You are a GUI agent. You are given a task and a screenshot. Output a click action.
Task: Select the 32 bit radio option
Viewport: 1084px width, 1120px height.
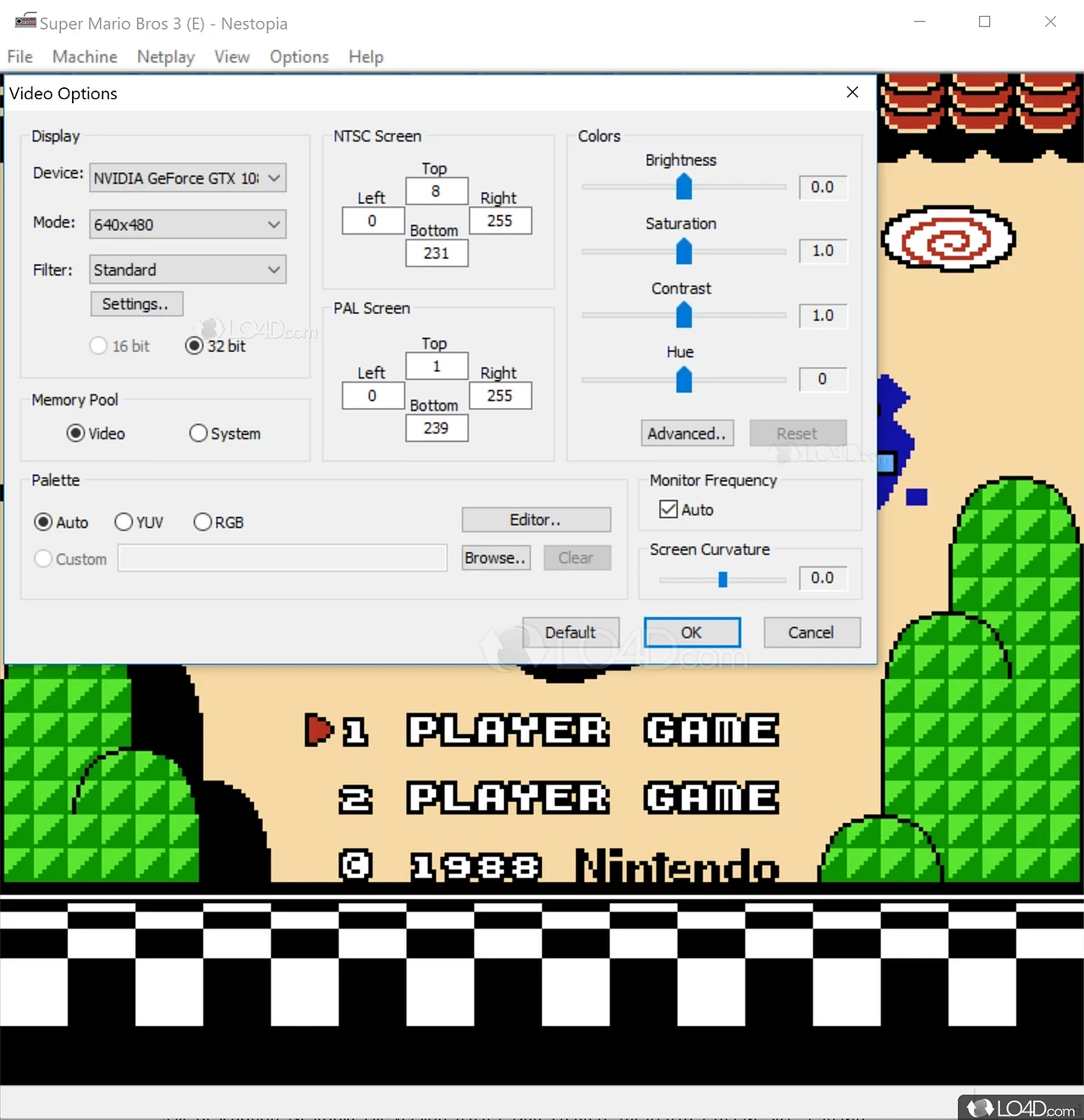(x=216, y=346)
